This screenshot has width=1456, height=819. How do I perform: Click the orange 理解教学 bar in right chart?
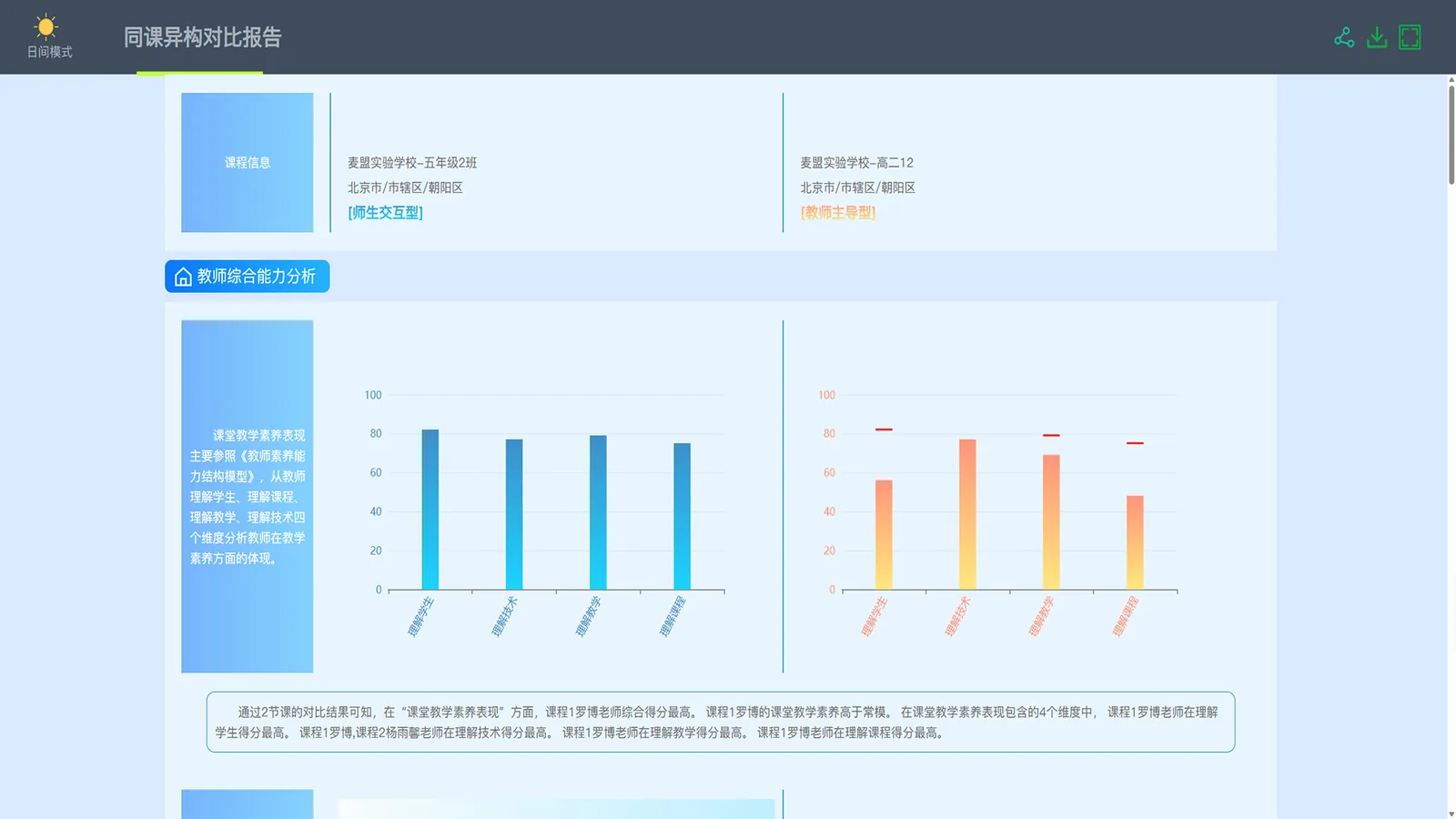point(1051,522)
